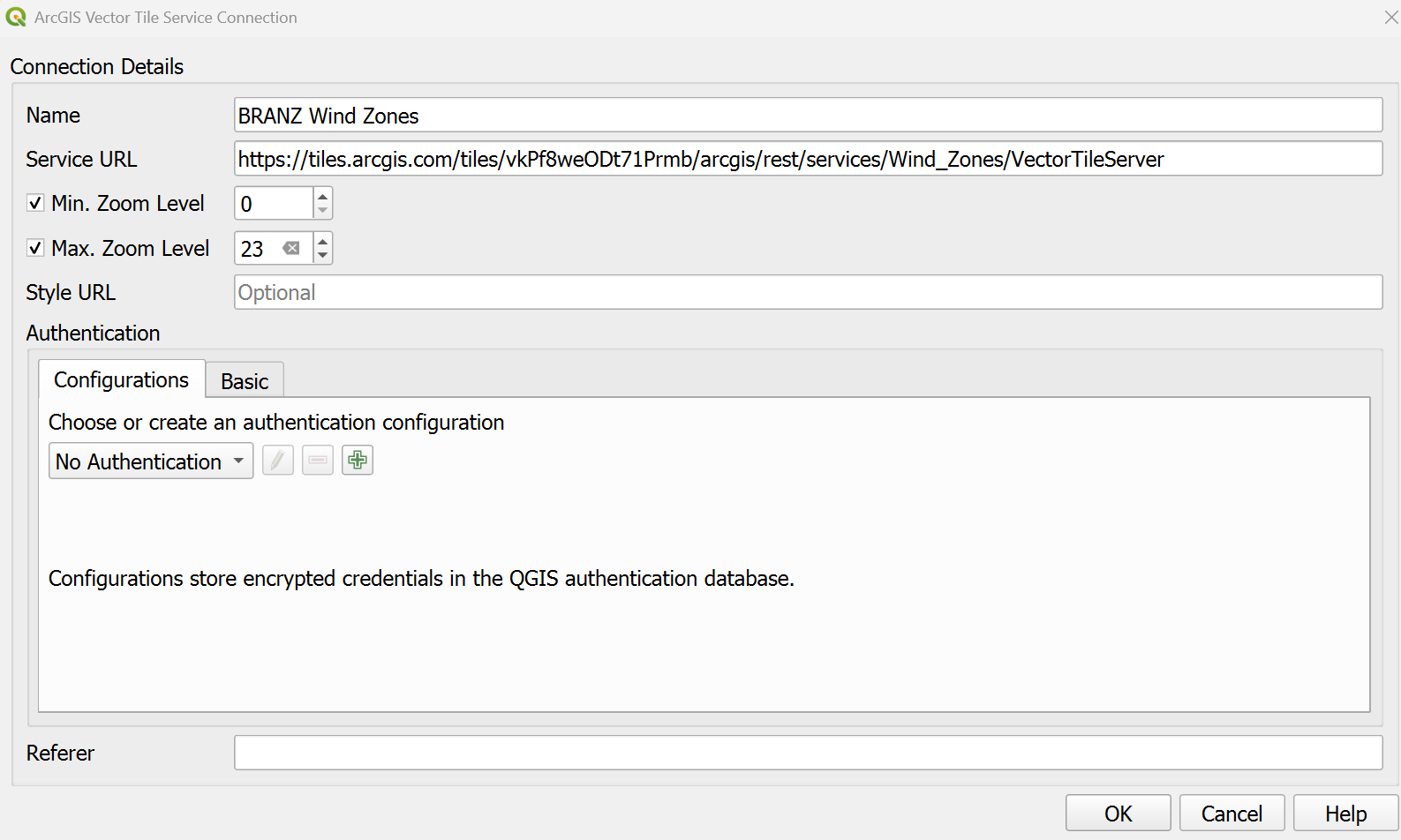Select the Configurations tab
This screenshot has width=1401, height=840.
122,380
